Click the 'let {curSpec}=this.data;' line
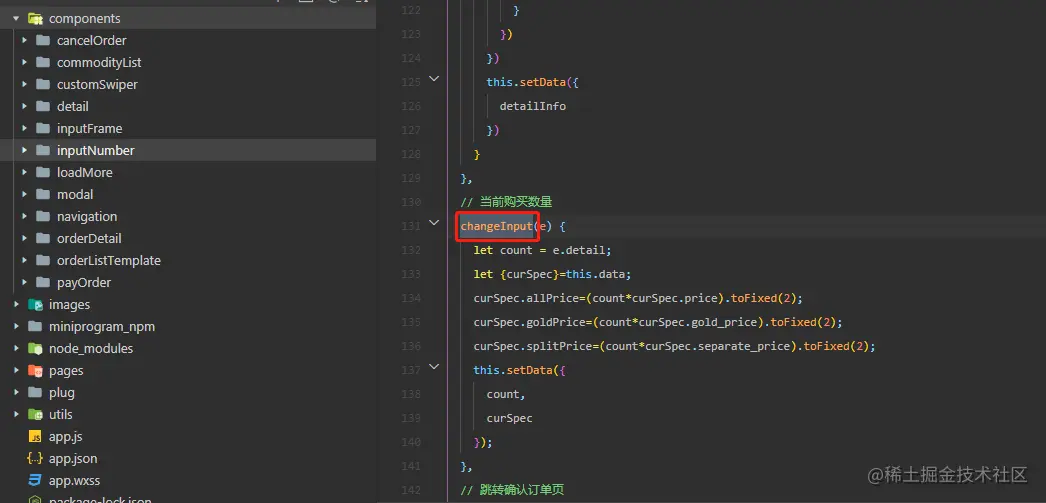1046x503 pixels. pyautogui.click(x=552, y=274)
